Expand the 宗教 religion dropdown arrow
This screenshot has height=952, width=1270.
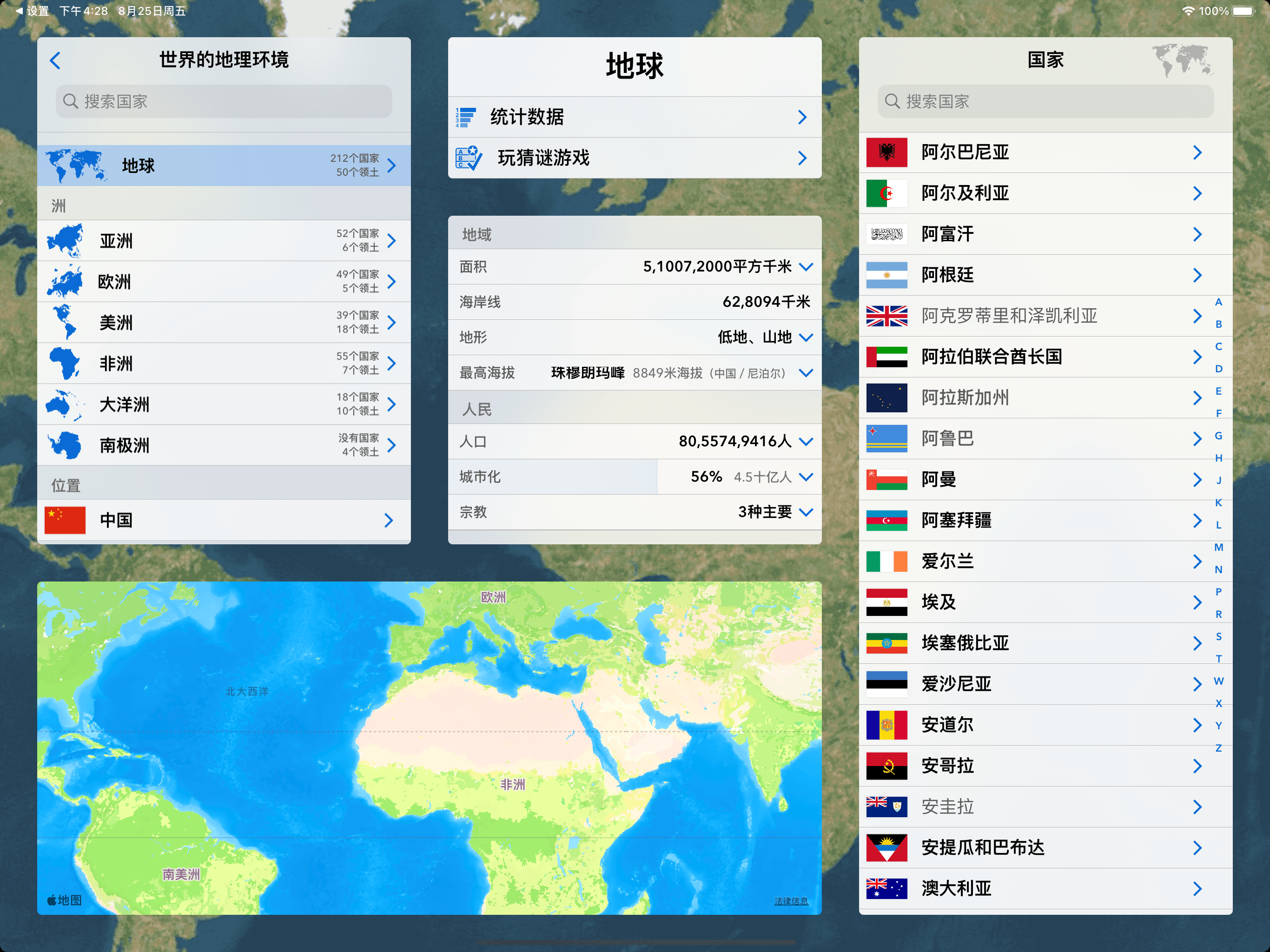[806, 512]
